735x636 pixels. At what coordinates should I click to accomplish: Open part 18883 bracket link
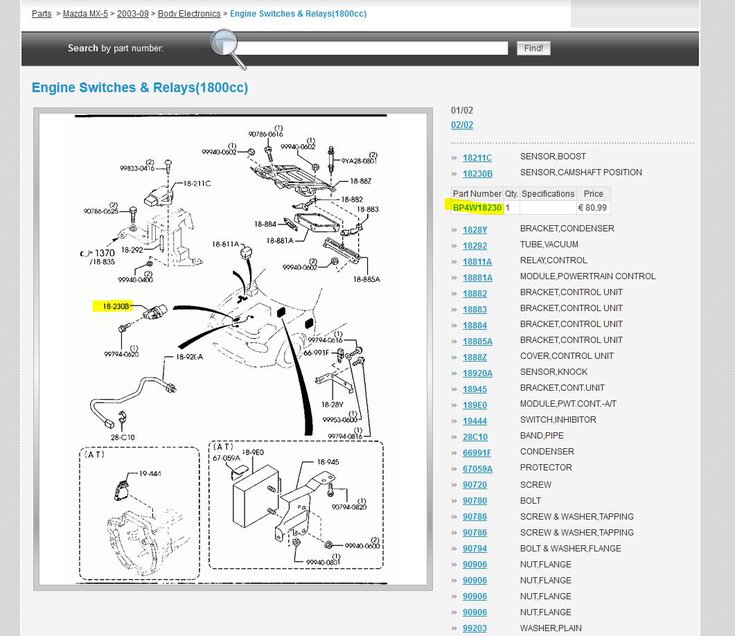pyautogui.click(x=475, y=310)
